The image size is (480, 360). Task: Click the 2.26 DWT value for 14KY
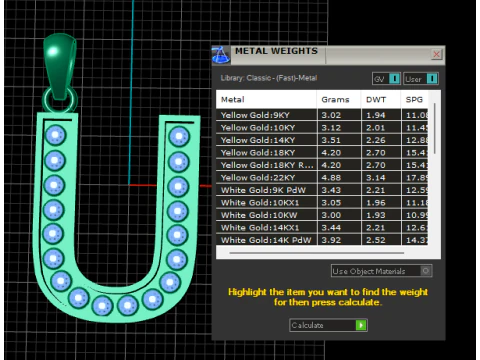(376, 140)
